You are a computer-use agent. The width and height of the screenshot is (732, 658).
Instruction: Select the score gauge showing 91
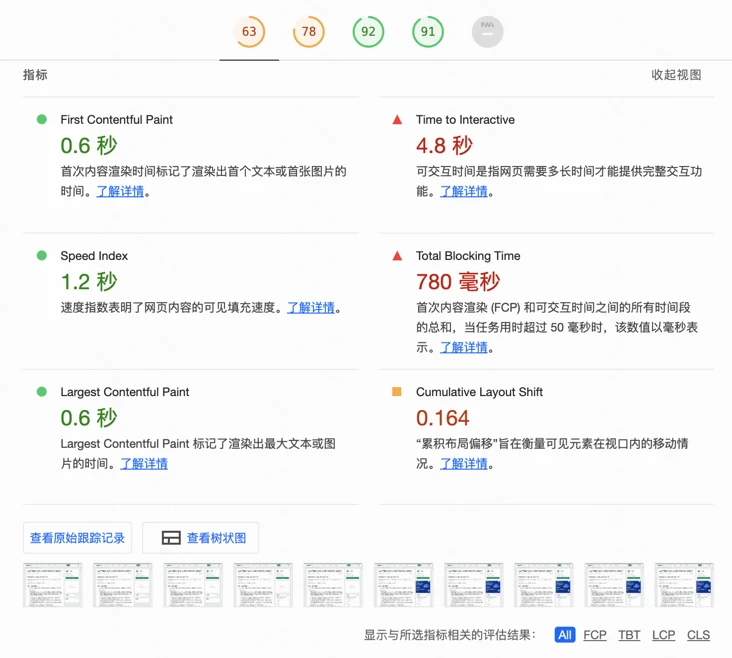tap(428, 32)
